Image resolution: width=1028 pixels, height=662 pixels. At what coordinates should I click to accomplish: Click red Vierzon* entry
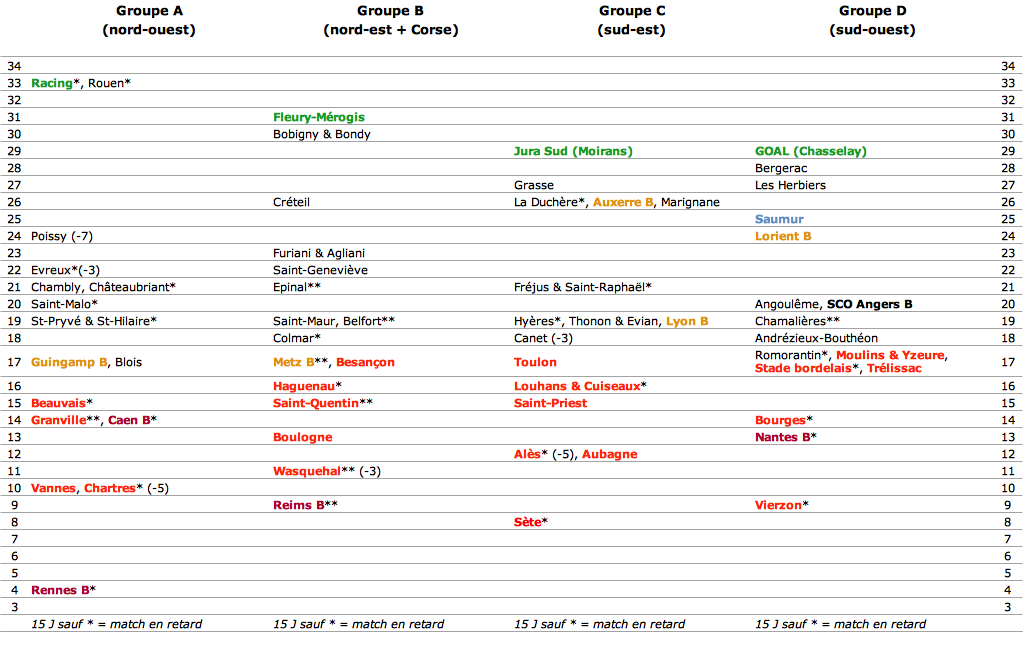click(781, 505)
